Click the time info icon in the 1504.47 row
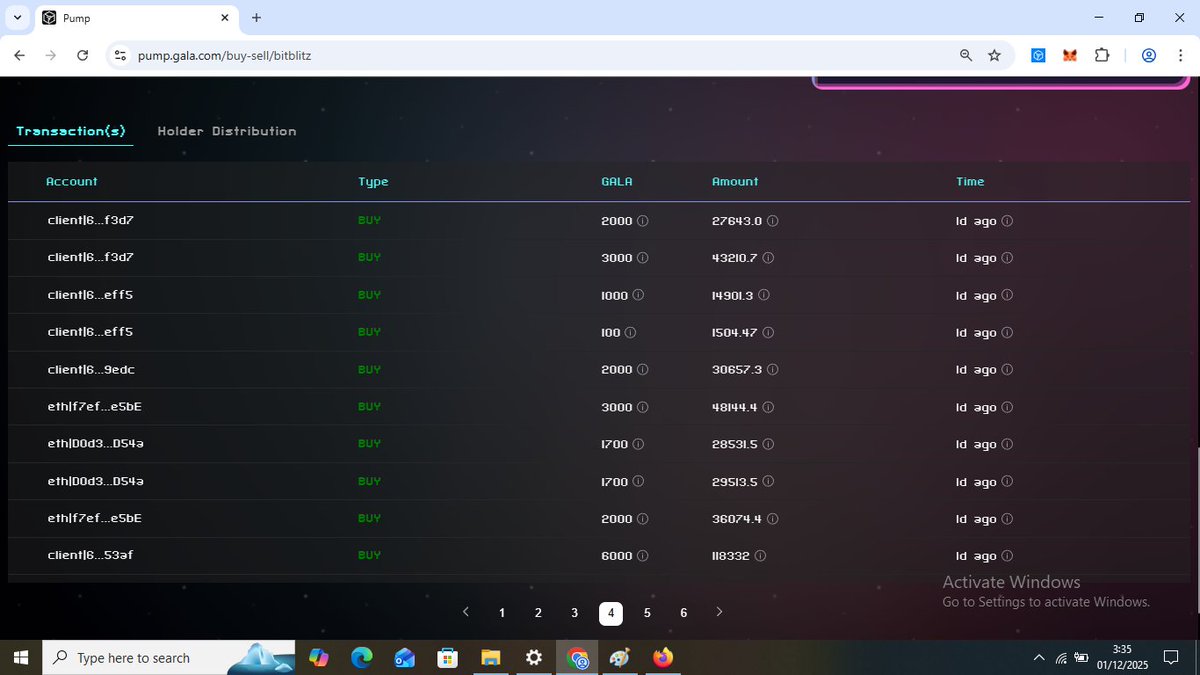This screenshot has height=675, width=1200. coord(1007,333)
